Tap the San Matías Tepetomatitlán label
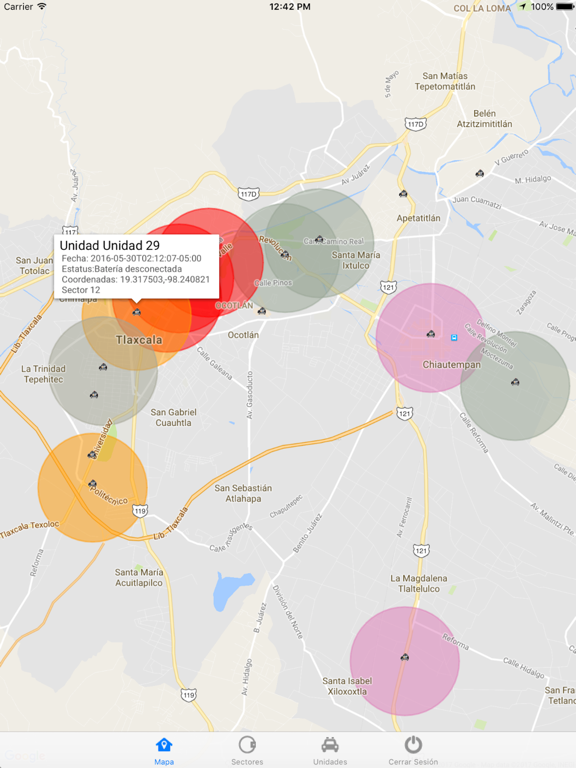Image resolution: width=576 pixels, height=768 pixels. 445,81
